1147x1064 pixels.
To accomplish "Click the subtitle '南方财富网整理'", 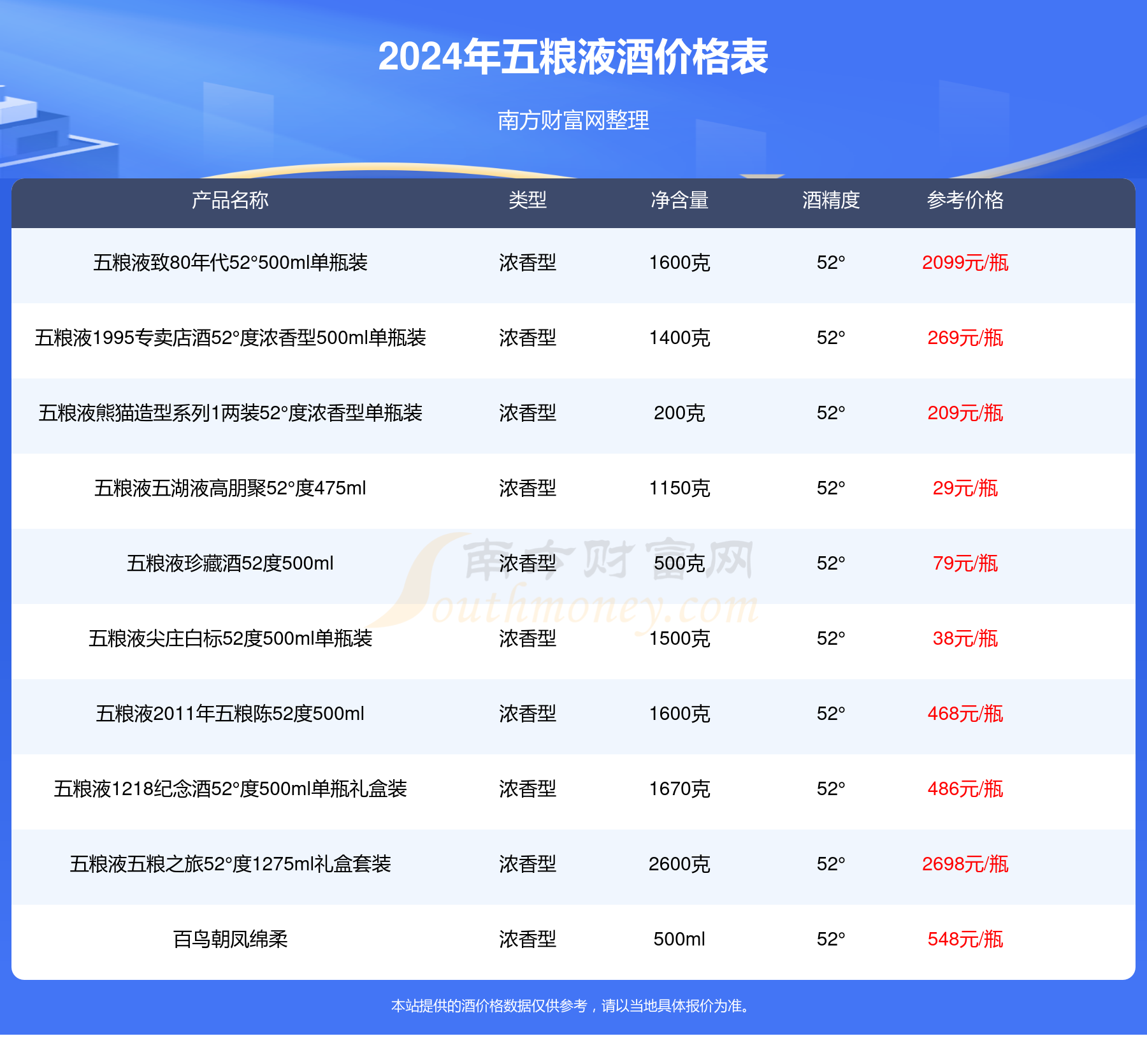I will [573, 120].
